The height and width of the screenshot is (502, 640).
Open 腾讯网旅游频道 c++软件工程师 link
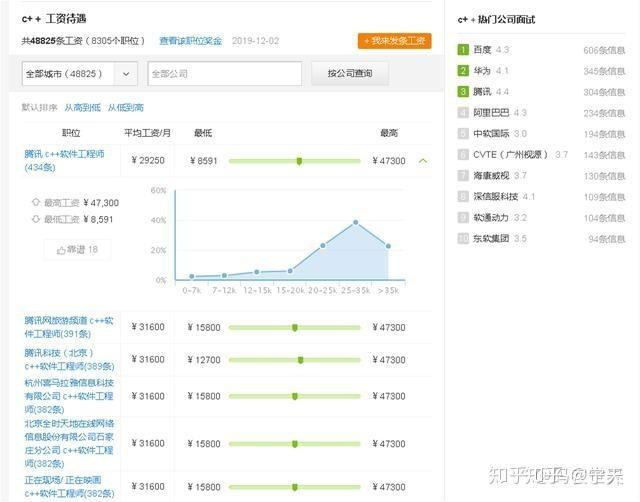(69, 327)
